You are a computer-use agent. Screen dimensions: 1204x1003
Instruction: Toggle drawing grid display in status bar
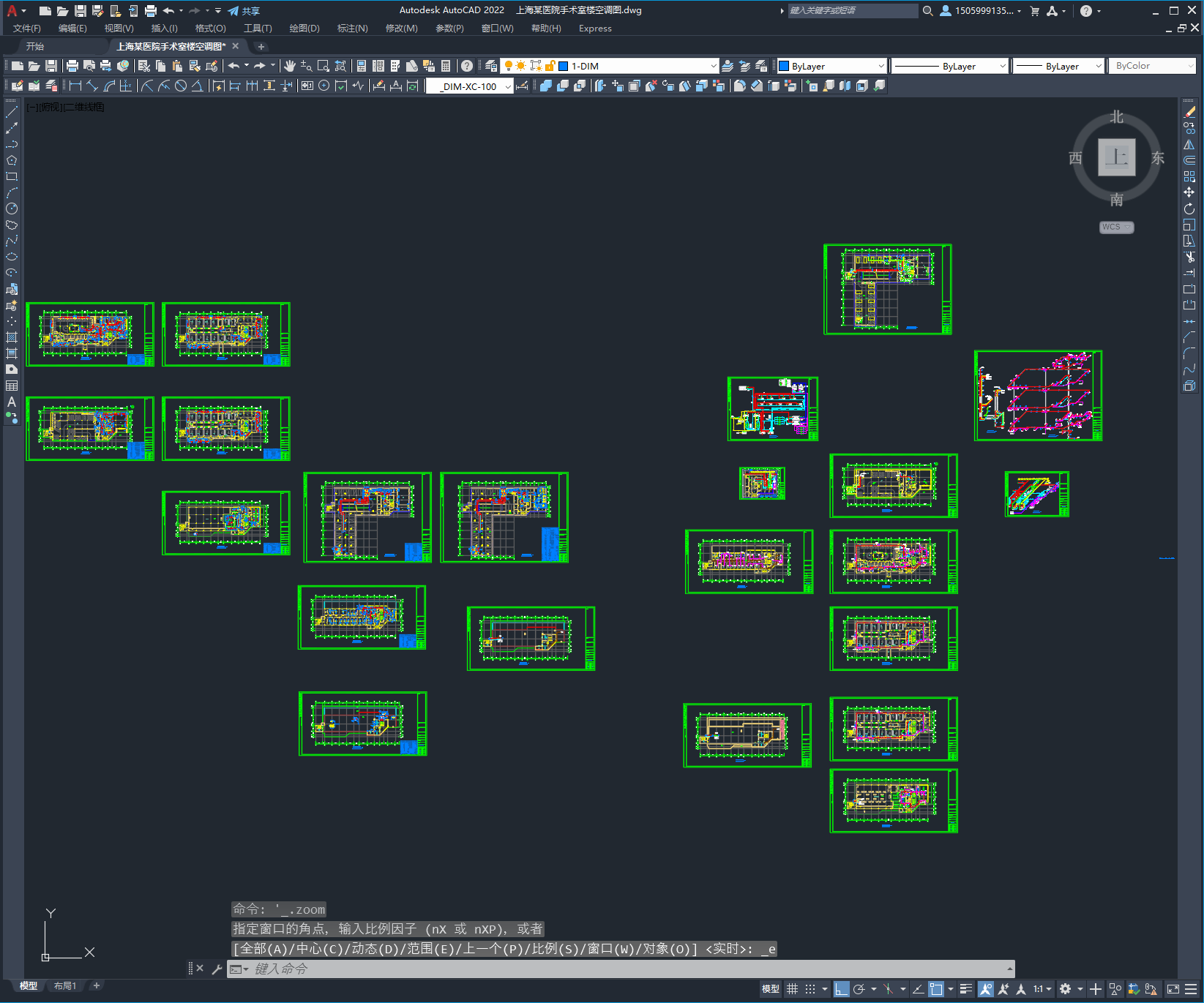tap(793, 989)
